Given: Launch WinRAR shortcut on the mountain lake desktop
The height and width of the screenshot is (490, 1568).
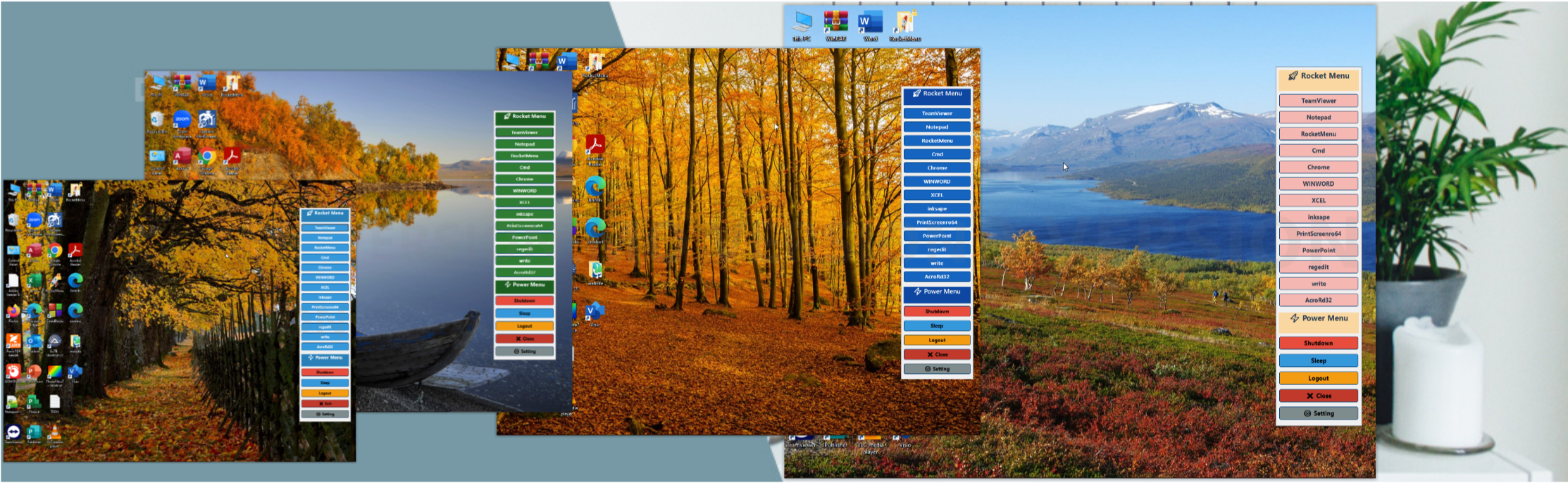Looking at the screenshot, I should click(835, 22).
